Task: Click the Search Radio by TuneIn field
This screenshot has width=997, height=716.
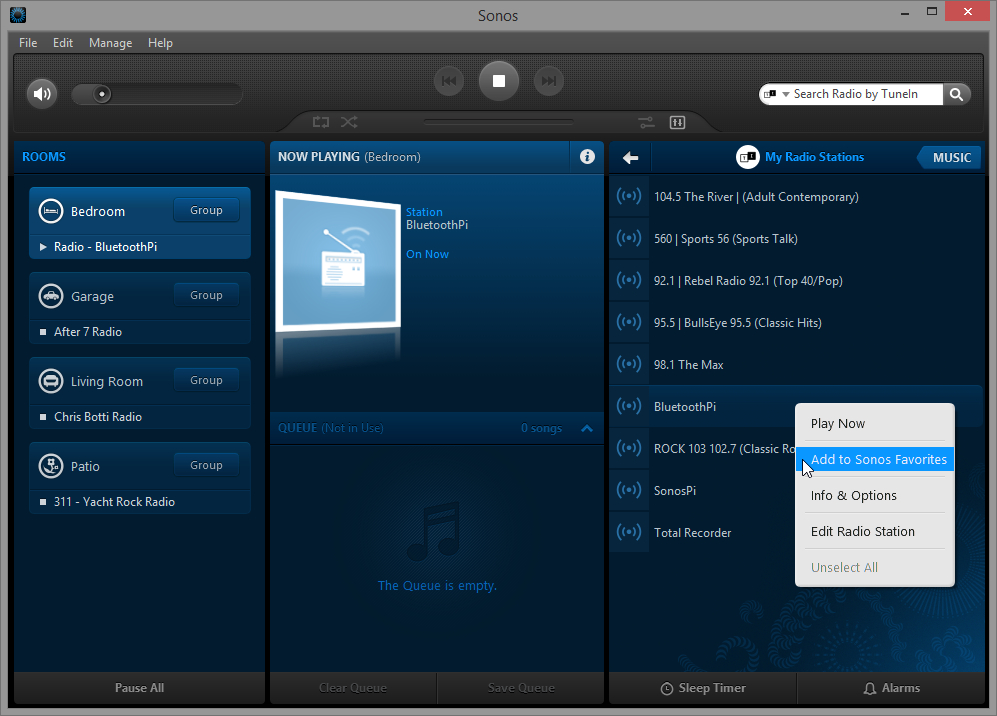Action: click(855, 94)
